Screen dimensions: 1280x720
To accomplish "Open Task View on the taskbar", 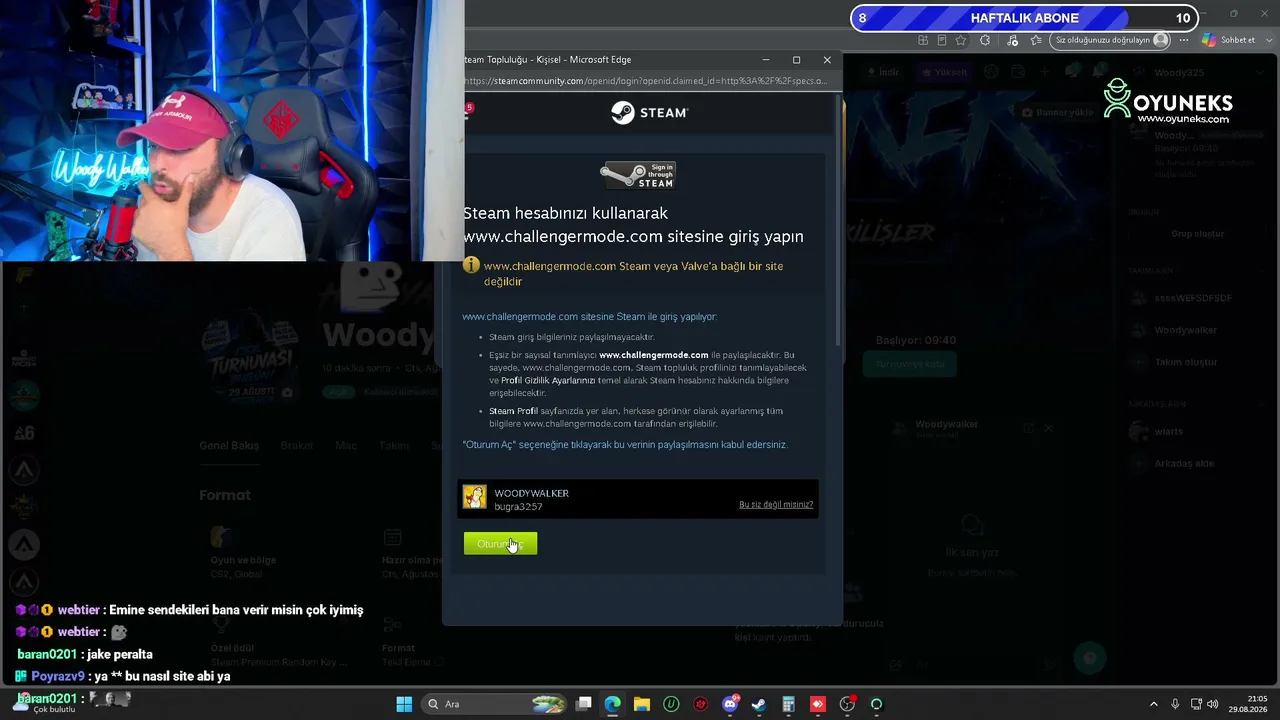I will coord(584,704).
